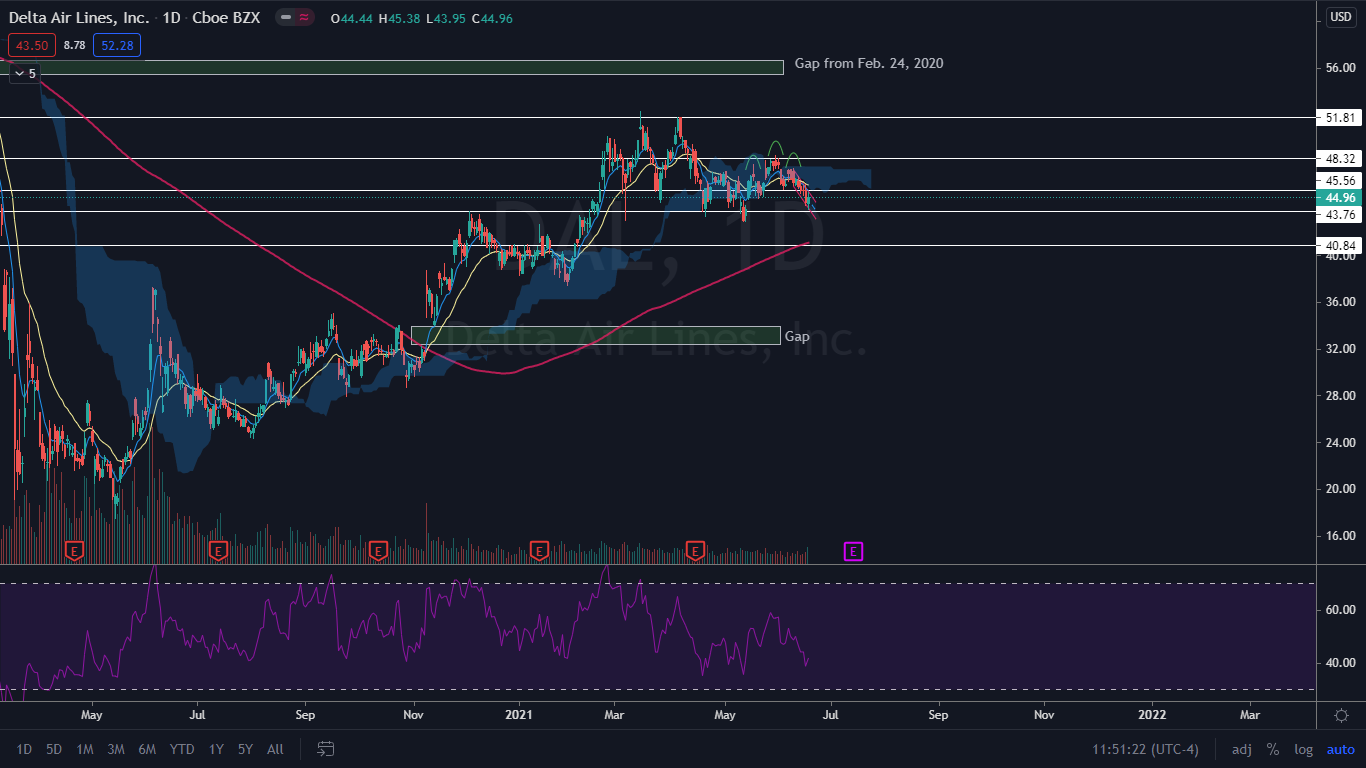Viewport: 1366px width, 768px height.
Task: Toggle the grey dash pill next to Cboe BZX
Action: (x=286, y=17)
